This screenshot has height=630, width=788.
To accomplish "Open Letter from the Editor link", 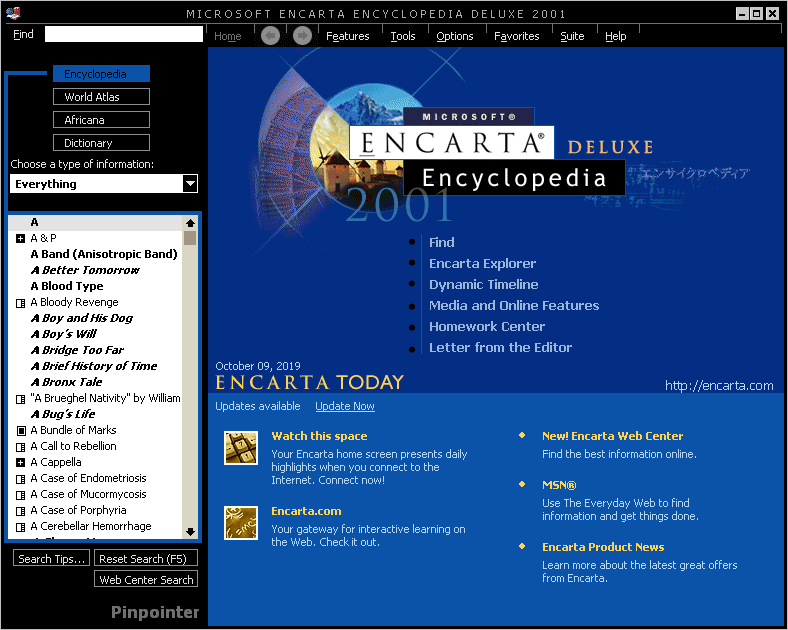I will point(501,348).
